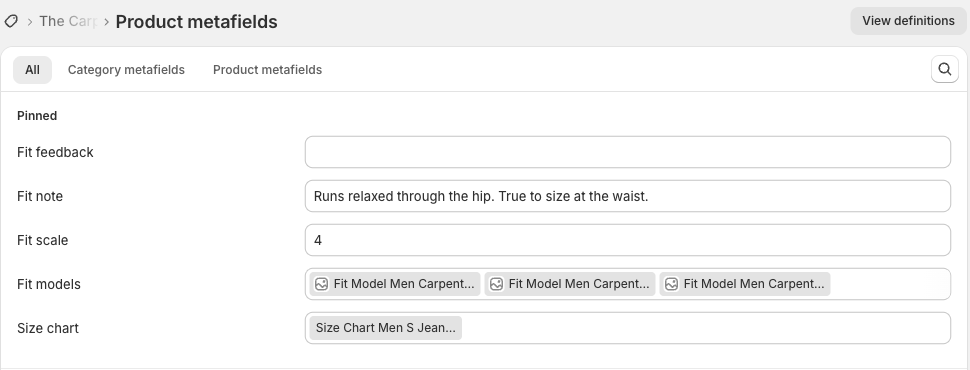Select second Fit Model Men Carpent chip
This screenshot has height=370, width=970.
570,284
